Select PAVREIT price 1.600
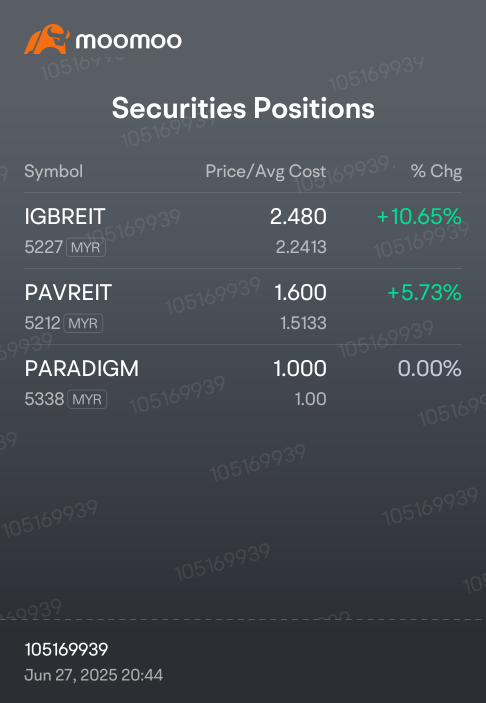The image size is (486, 703). tap(300, 292)
